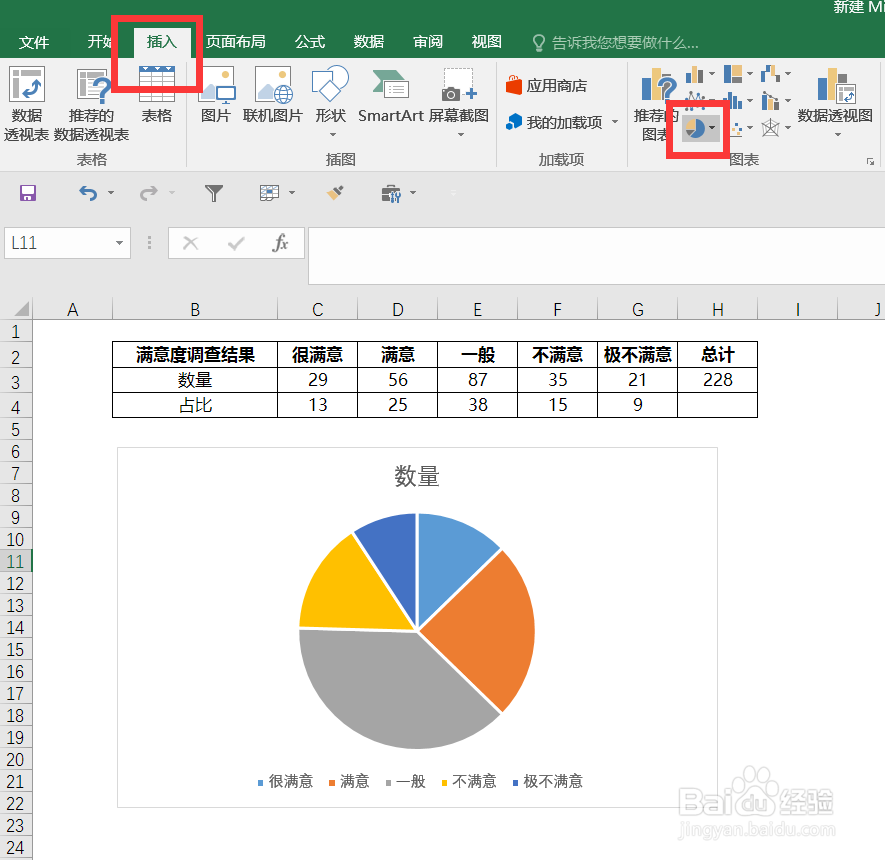Viewport: 885px width, 860px height.
Task: Click the Name Box showing L11
Action: coord(59,243)
